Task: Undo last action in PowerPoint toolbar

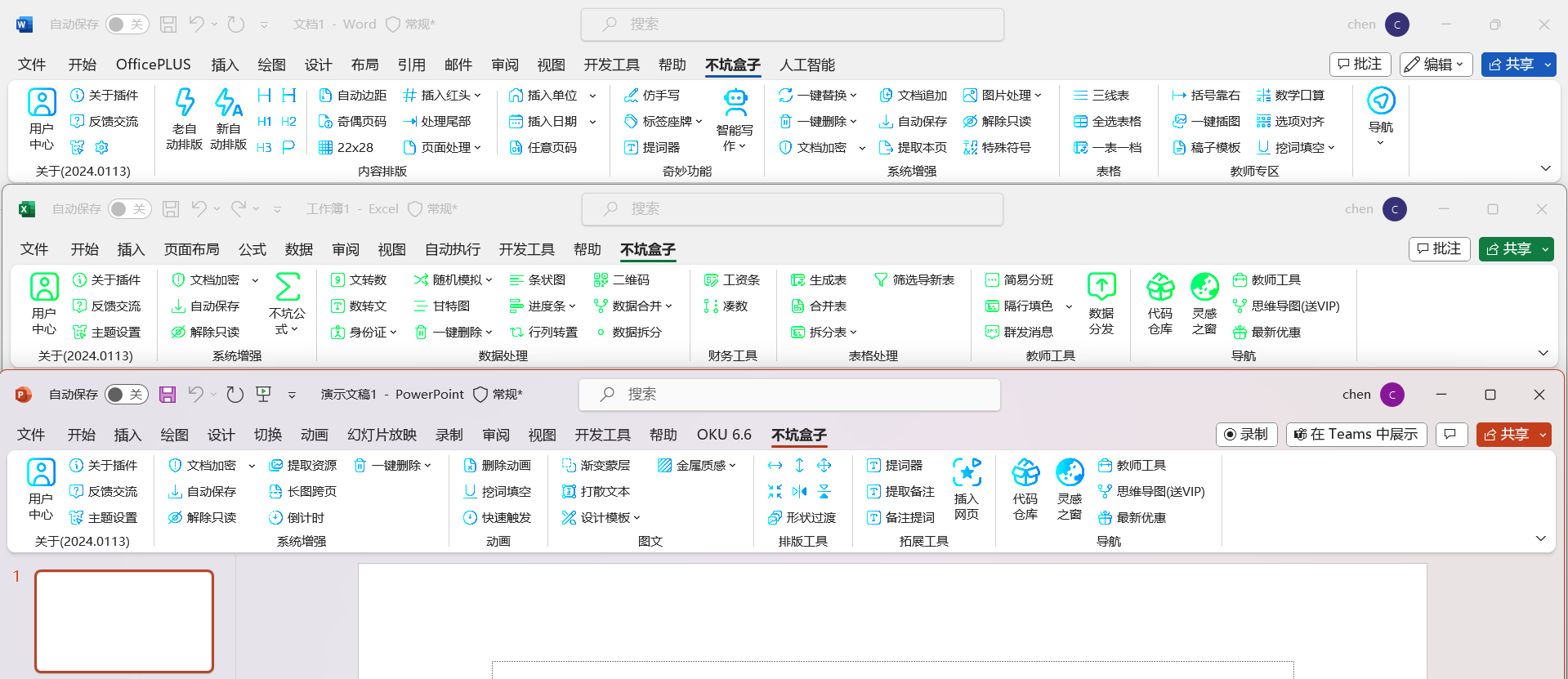Action: click(x=195, y=395)
